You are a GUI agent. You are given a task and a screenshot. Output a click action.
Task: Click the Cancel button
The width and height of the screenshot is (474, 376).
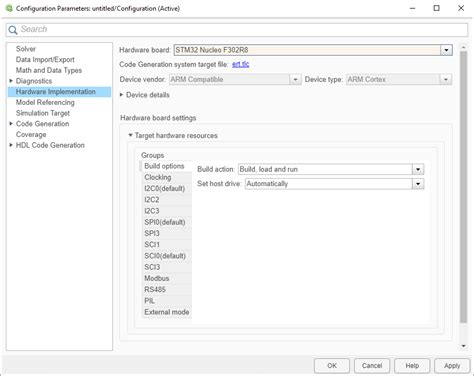coord(372,366)
